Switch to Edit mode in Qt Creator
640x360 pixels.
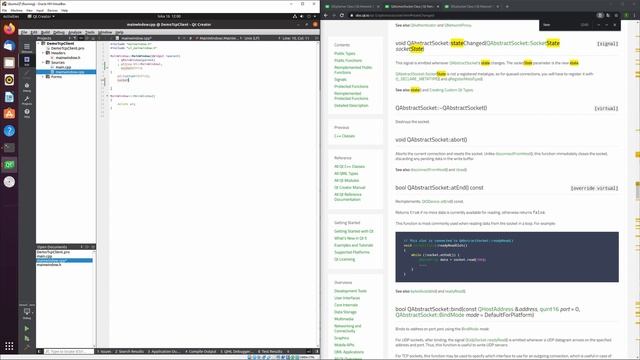tap(27, 61)
